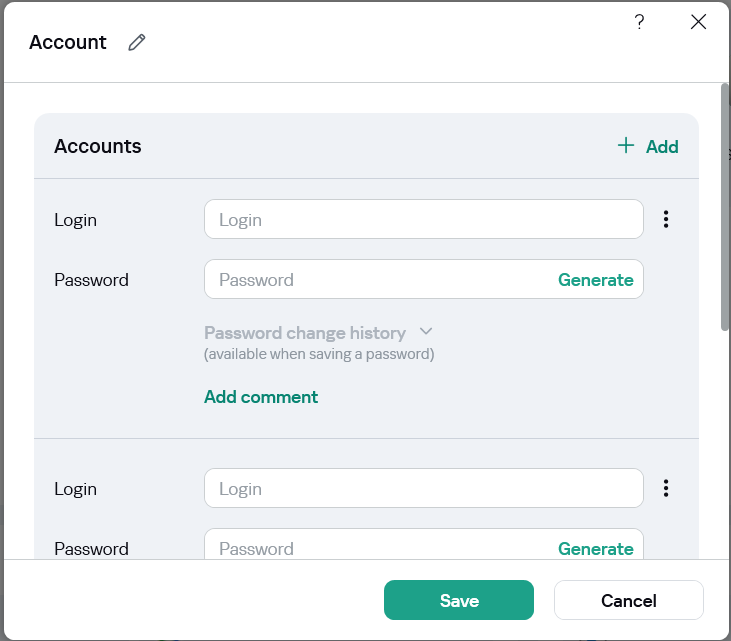Close the Account dialog with the X
731x641 pixels.
pos(698,22)
